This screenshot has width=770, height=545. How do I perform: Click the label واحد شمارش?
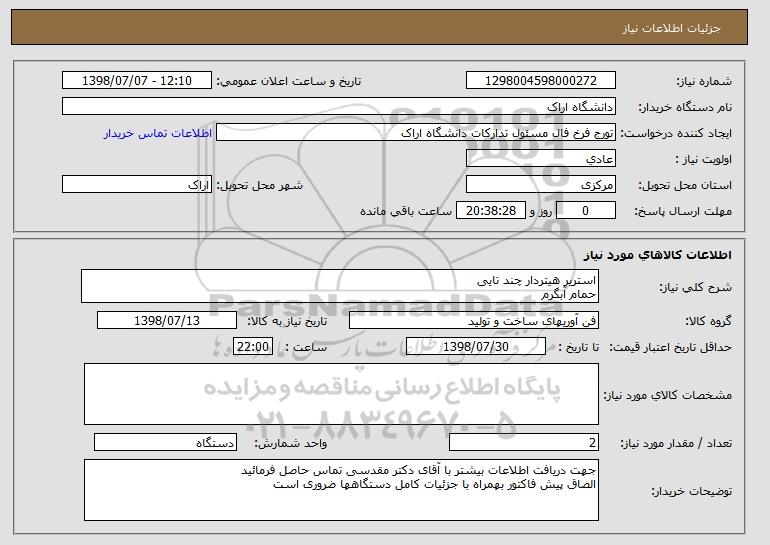291,443
